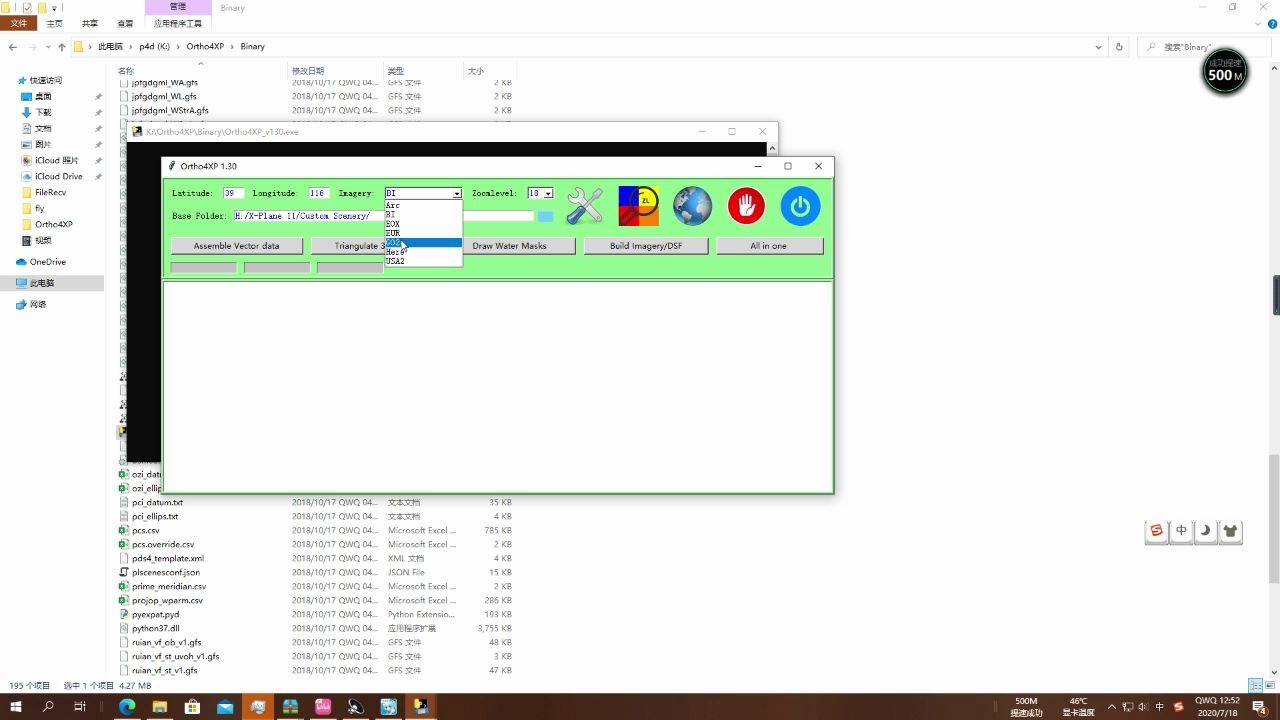Open Mail app from taskbar

(225, 706)
